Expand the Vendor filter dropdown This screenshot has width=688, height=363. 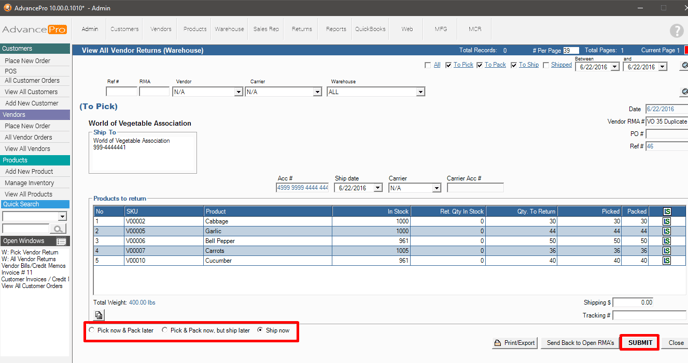(x=238, y=92)
